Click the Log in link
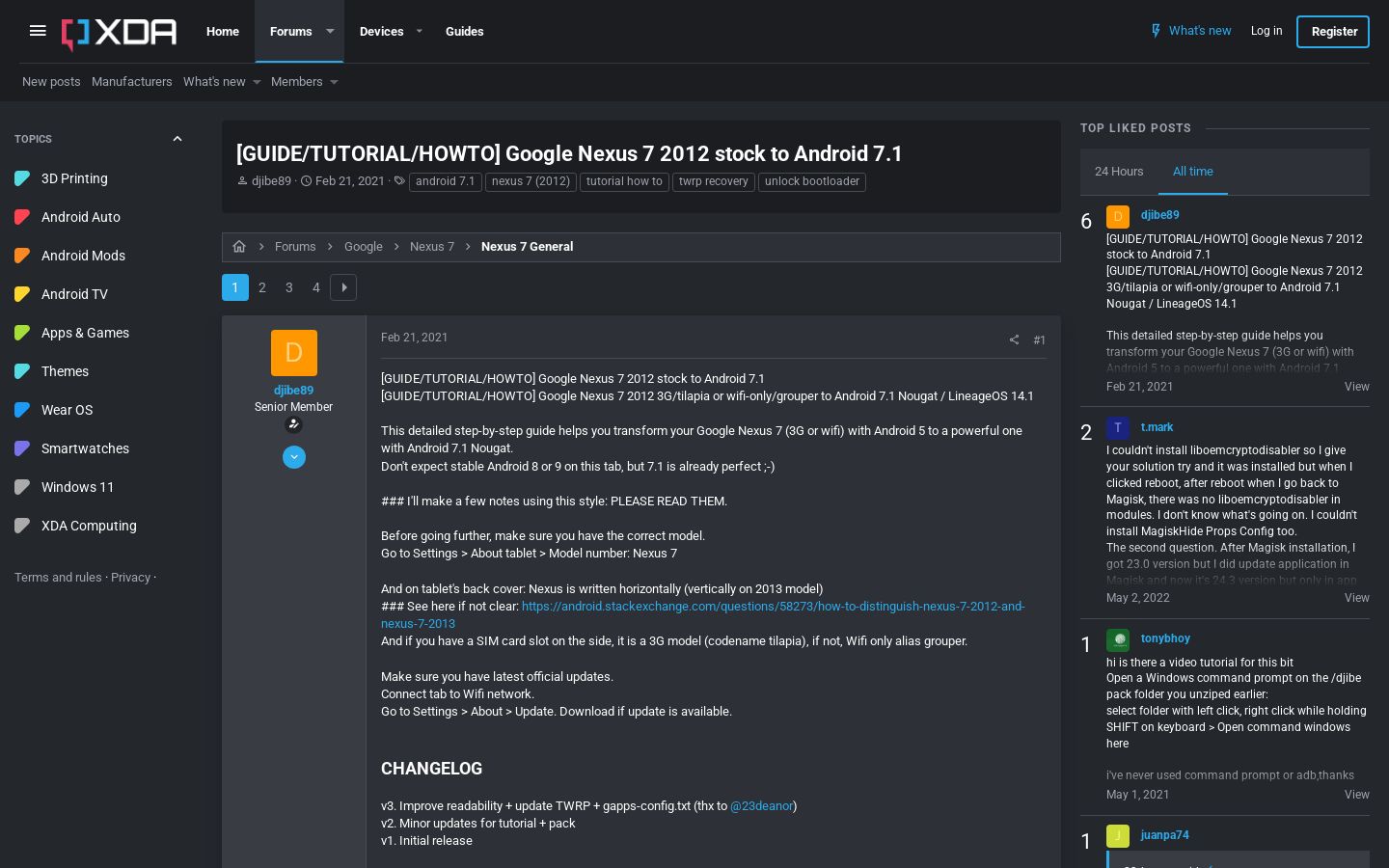 [x=1266, y=31]
